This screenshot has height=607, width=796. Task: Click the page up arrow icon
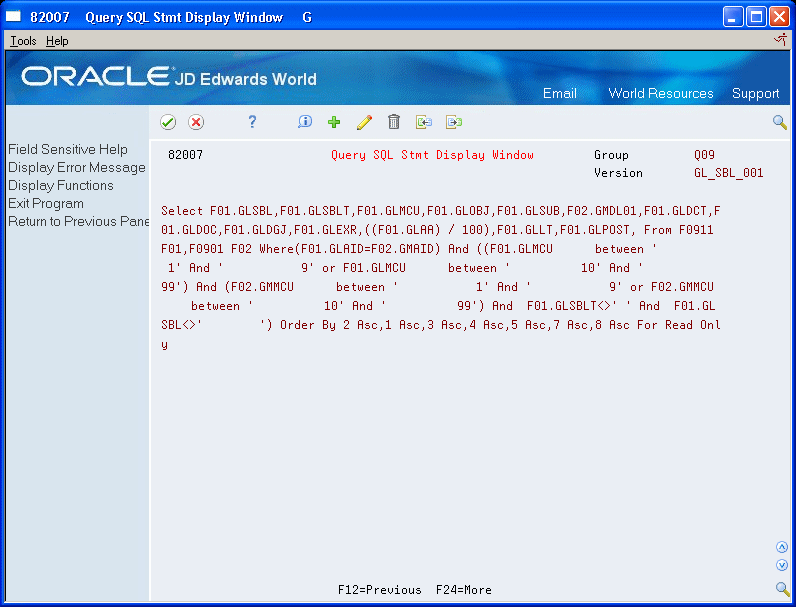pos(782,547)
